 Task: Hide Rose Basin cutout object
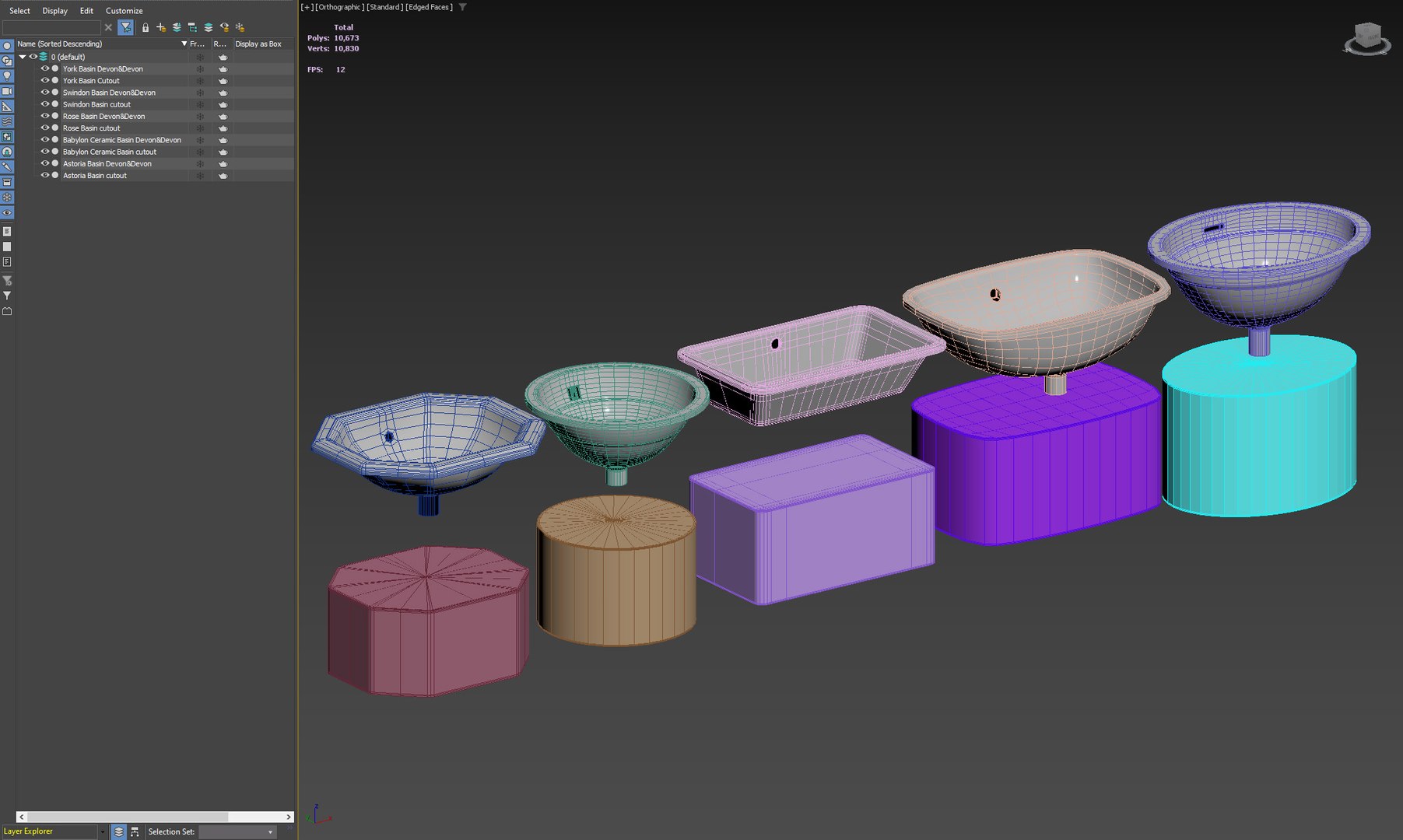click(44, 128)
